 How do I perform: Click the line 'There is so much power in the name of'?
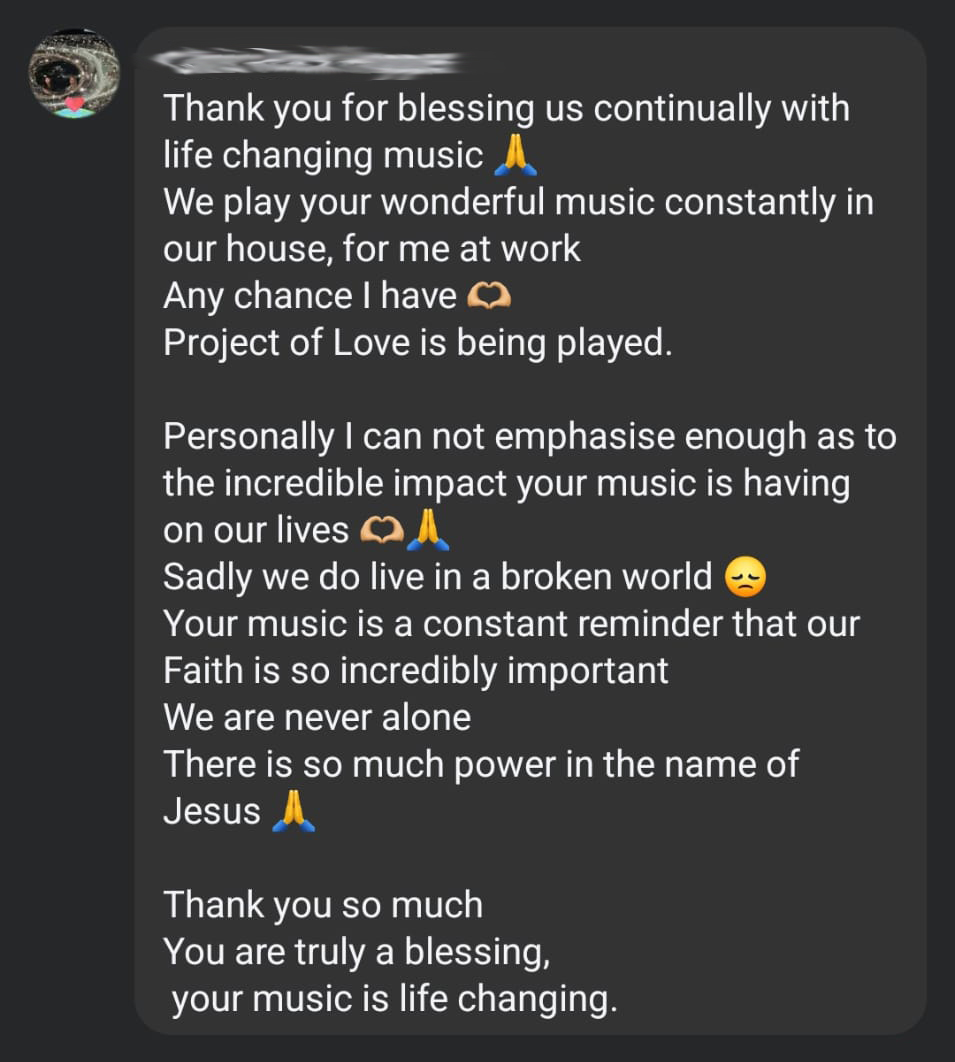point(482,764)
